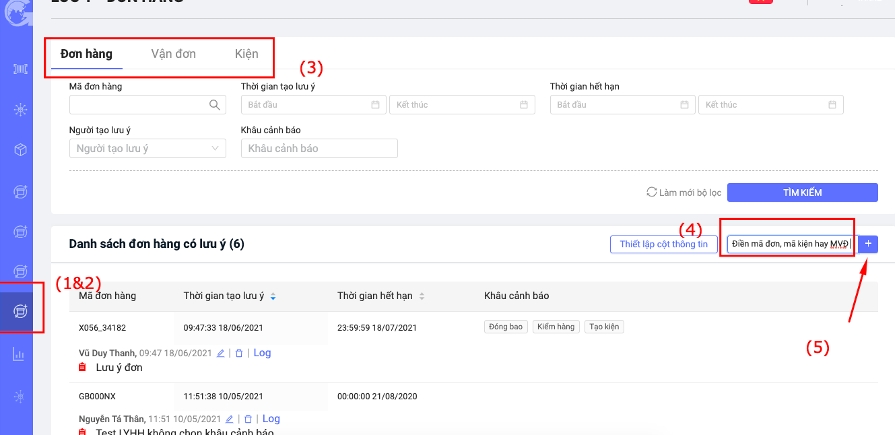The height and width of the screenshot is (435, 895).
Task: Edit the note by Vũ Duy Thanh
Action: point(221,353)
